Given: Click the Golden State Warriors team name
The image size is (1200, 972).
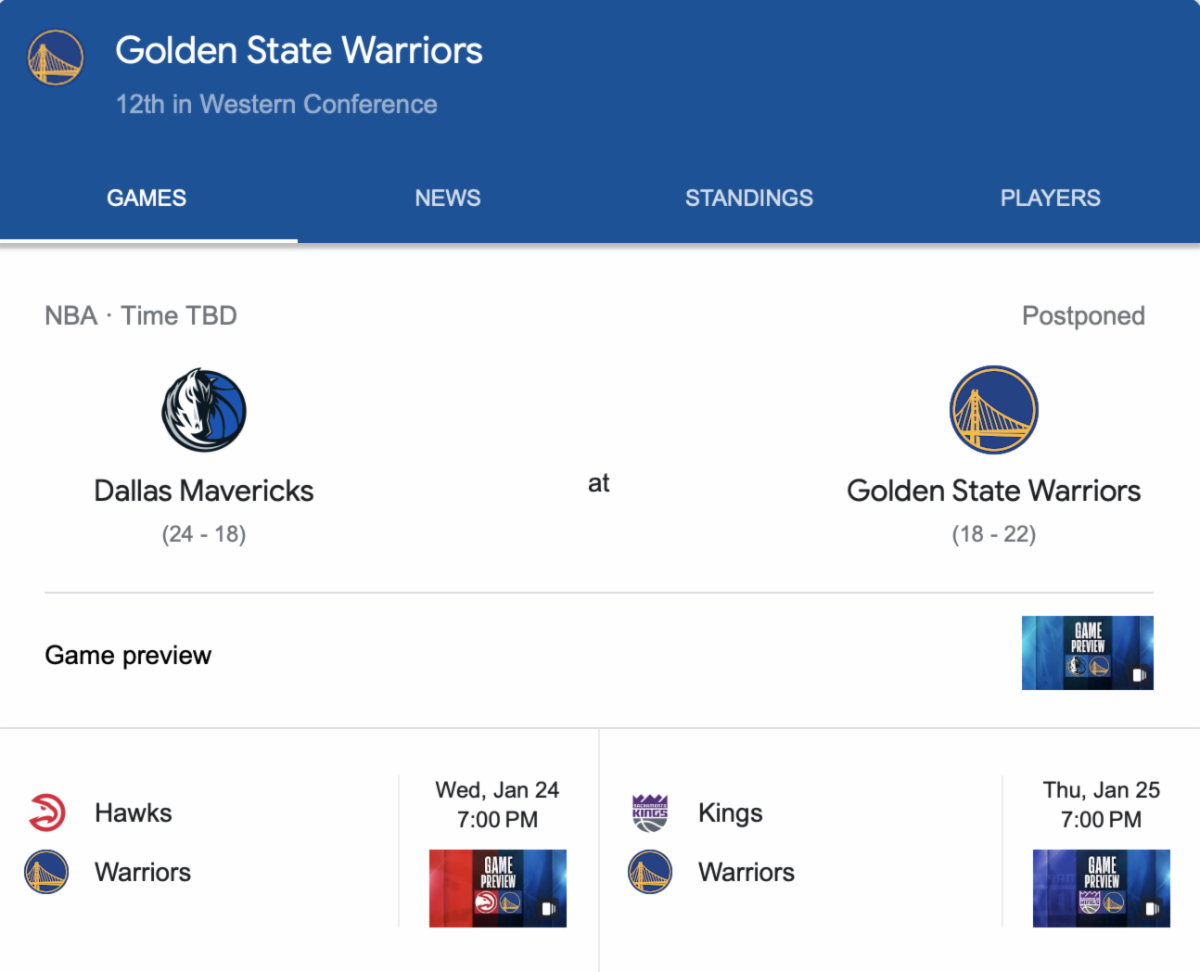Looking at the screenshot, I should pyautogui.click(x=993, y=491).
